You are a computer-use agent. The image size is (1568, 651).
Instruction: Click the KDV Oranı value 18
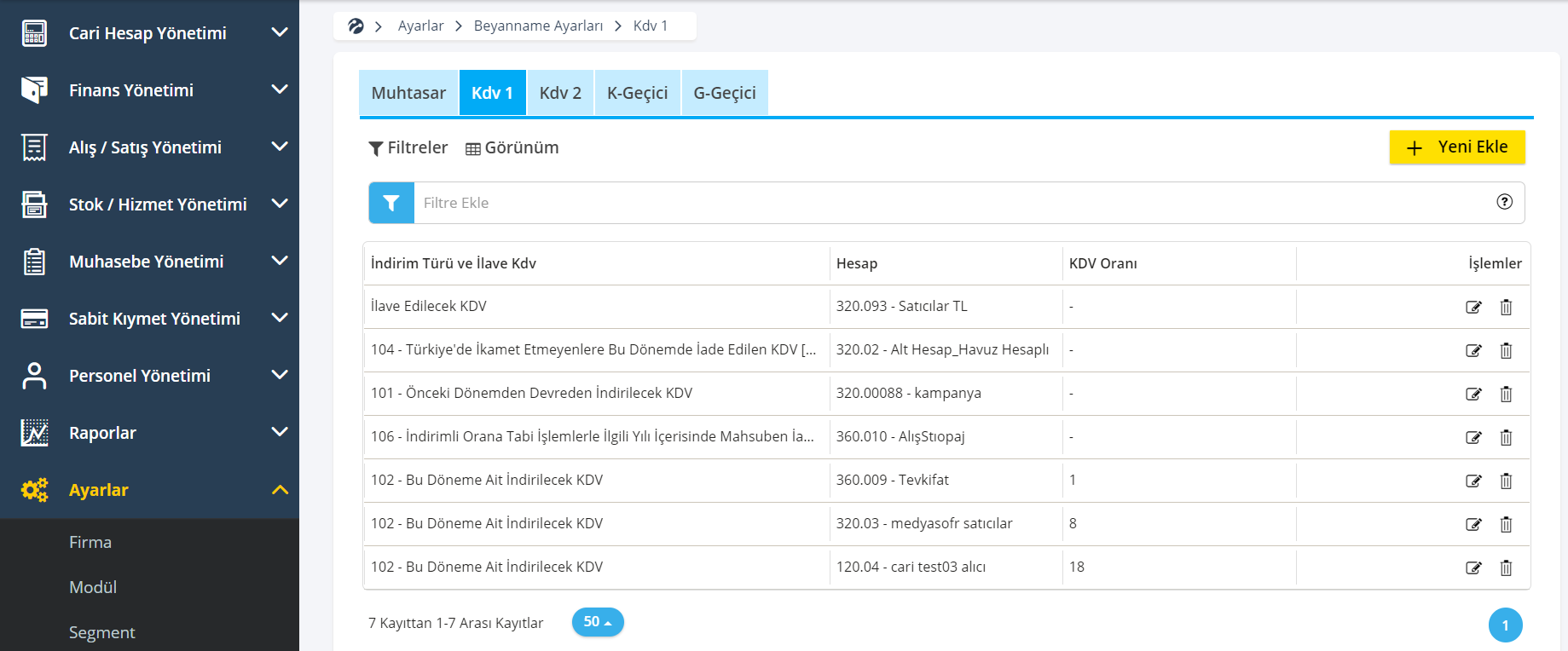(1077, 567)
